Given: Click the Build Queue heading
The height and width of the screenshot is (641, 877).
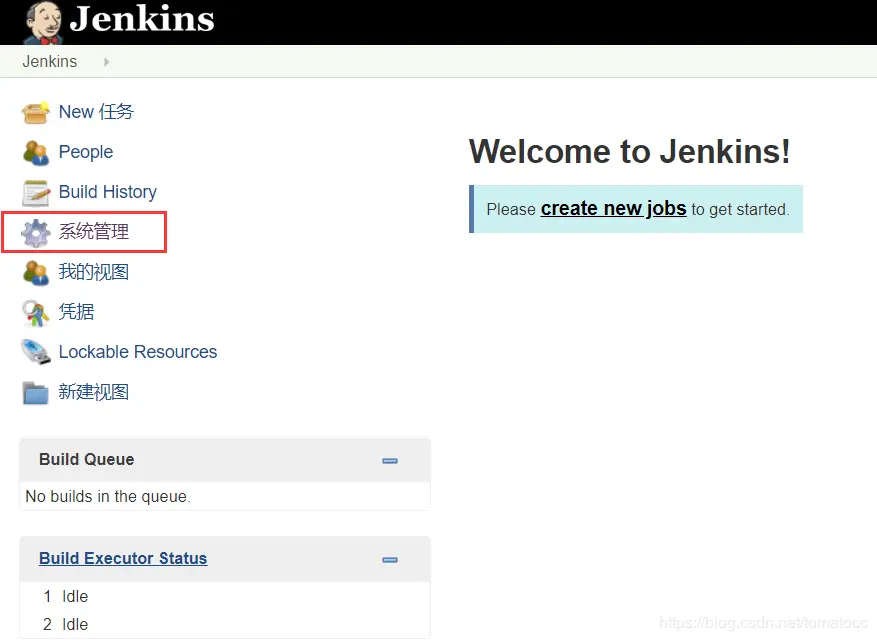Looking at the screenshot, I should (x=87, y=459).
